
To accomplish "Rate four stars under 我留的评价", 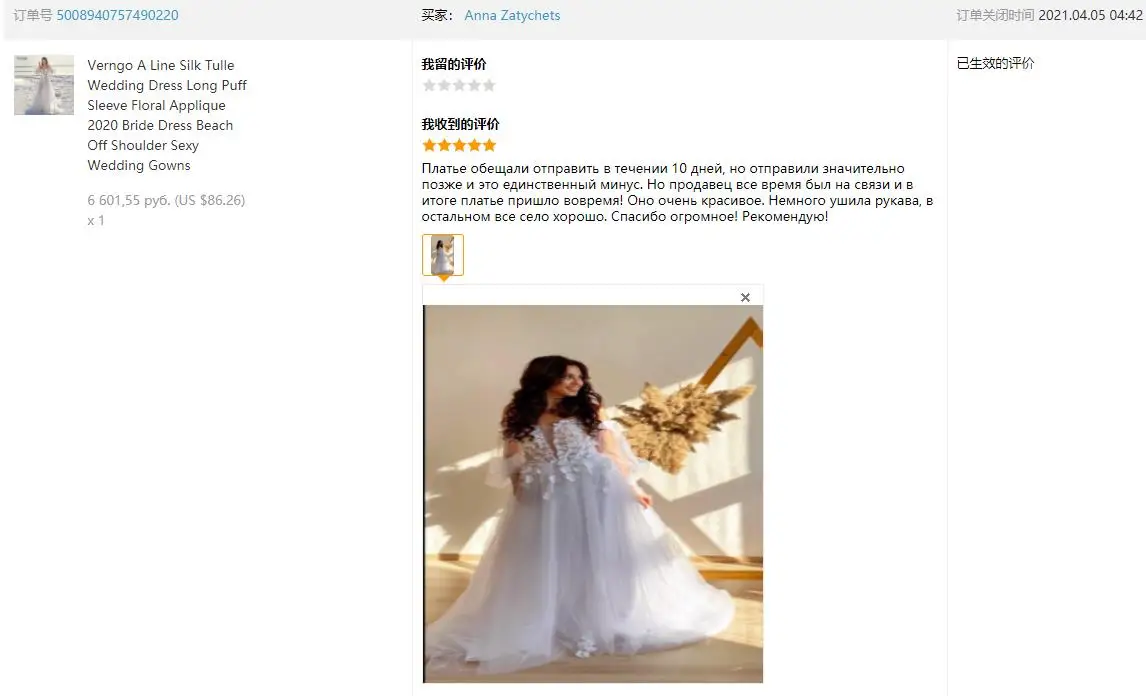I will coord(474,86).
